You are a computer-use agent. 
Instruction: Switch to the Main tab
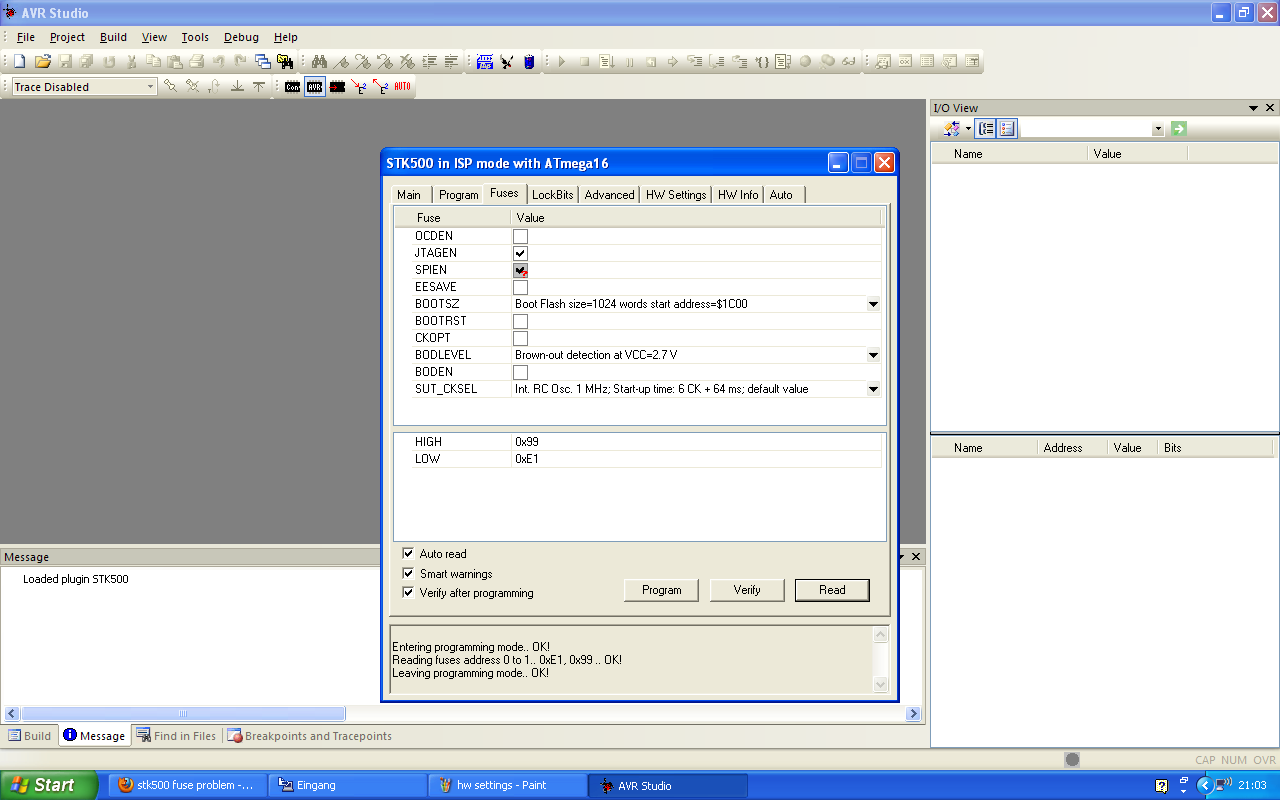pyautogui.click(x=409, y=195)
